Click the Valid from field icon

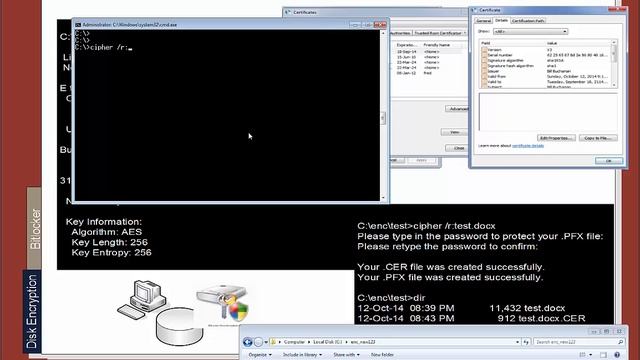(484, 76)
